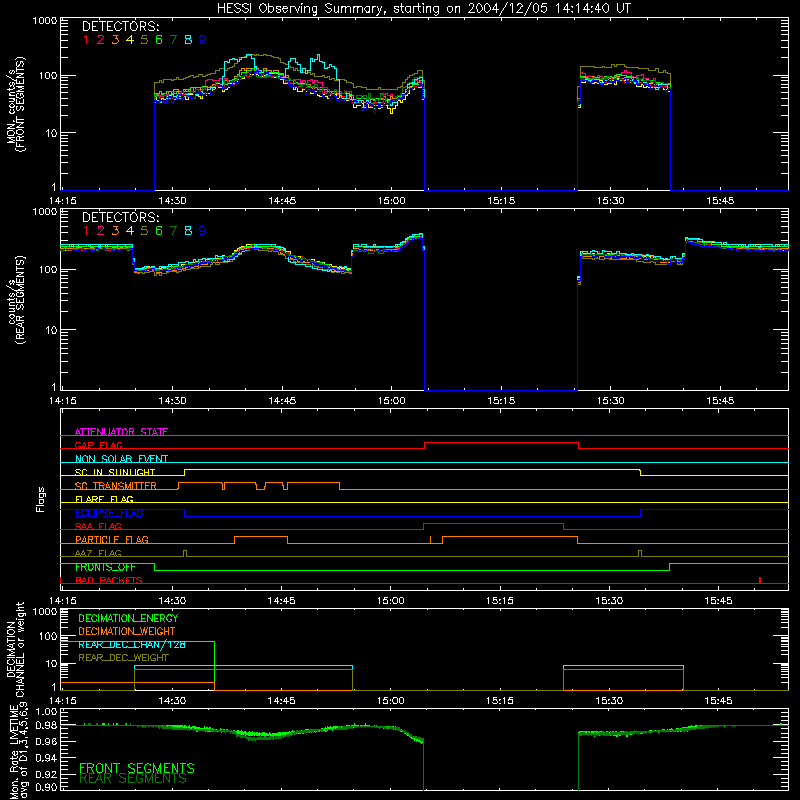
Task: Select the NON SOLAR EVENT flag label
Action: pyautogui.click(x=121, y=459)
